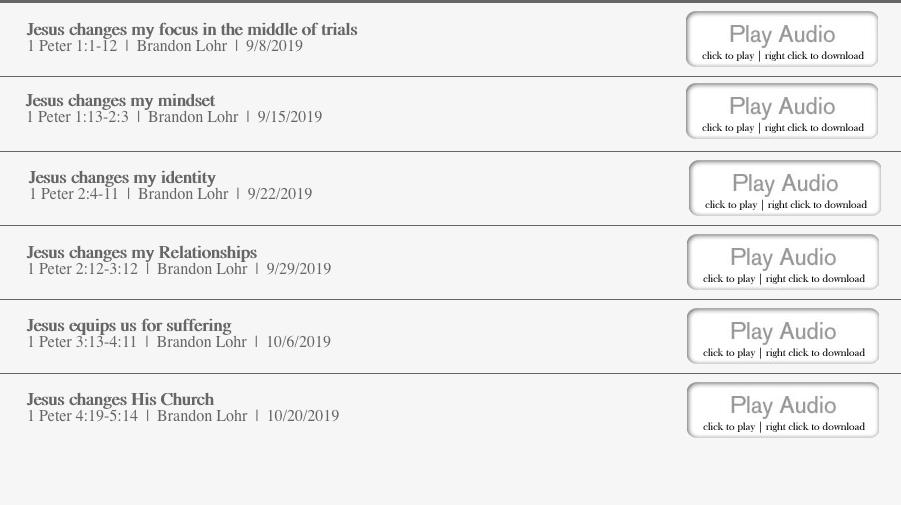
Task: Click the '1 Peter 4:19-5:14' passage reference
Action: [83, 416]
